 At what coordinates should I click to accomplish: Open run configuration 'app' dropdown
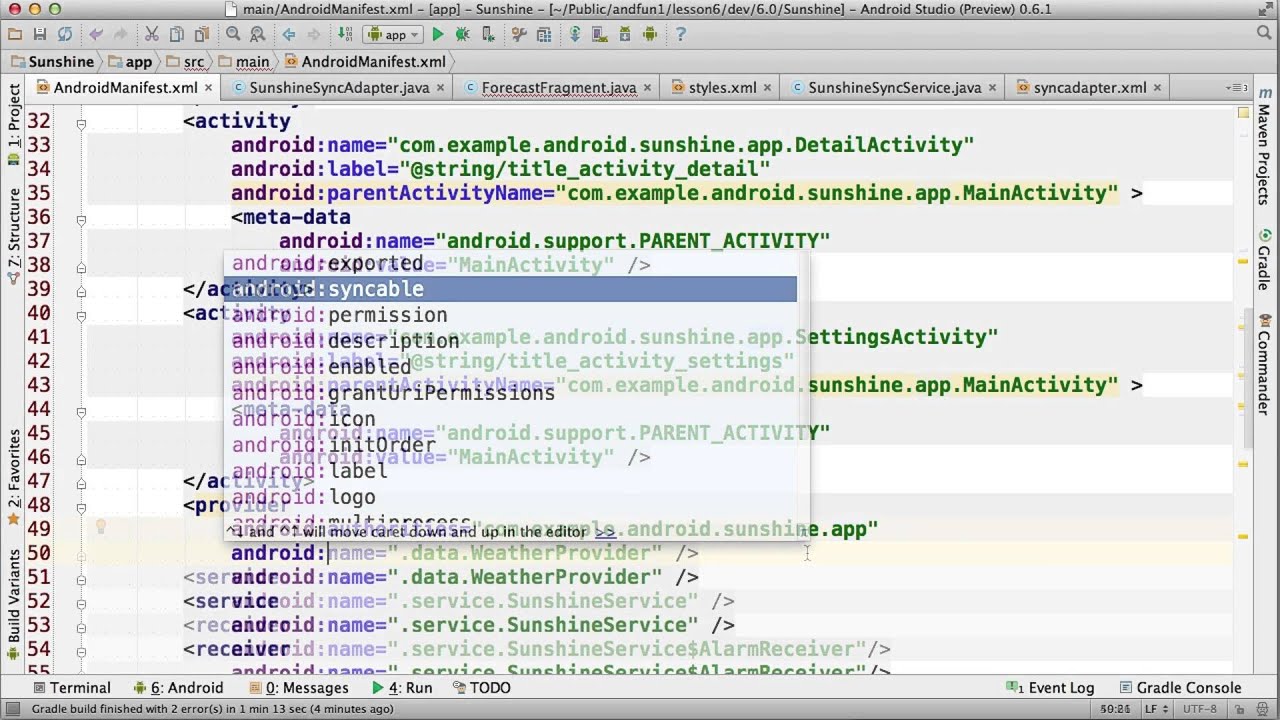coord(395,34)
